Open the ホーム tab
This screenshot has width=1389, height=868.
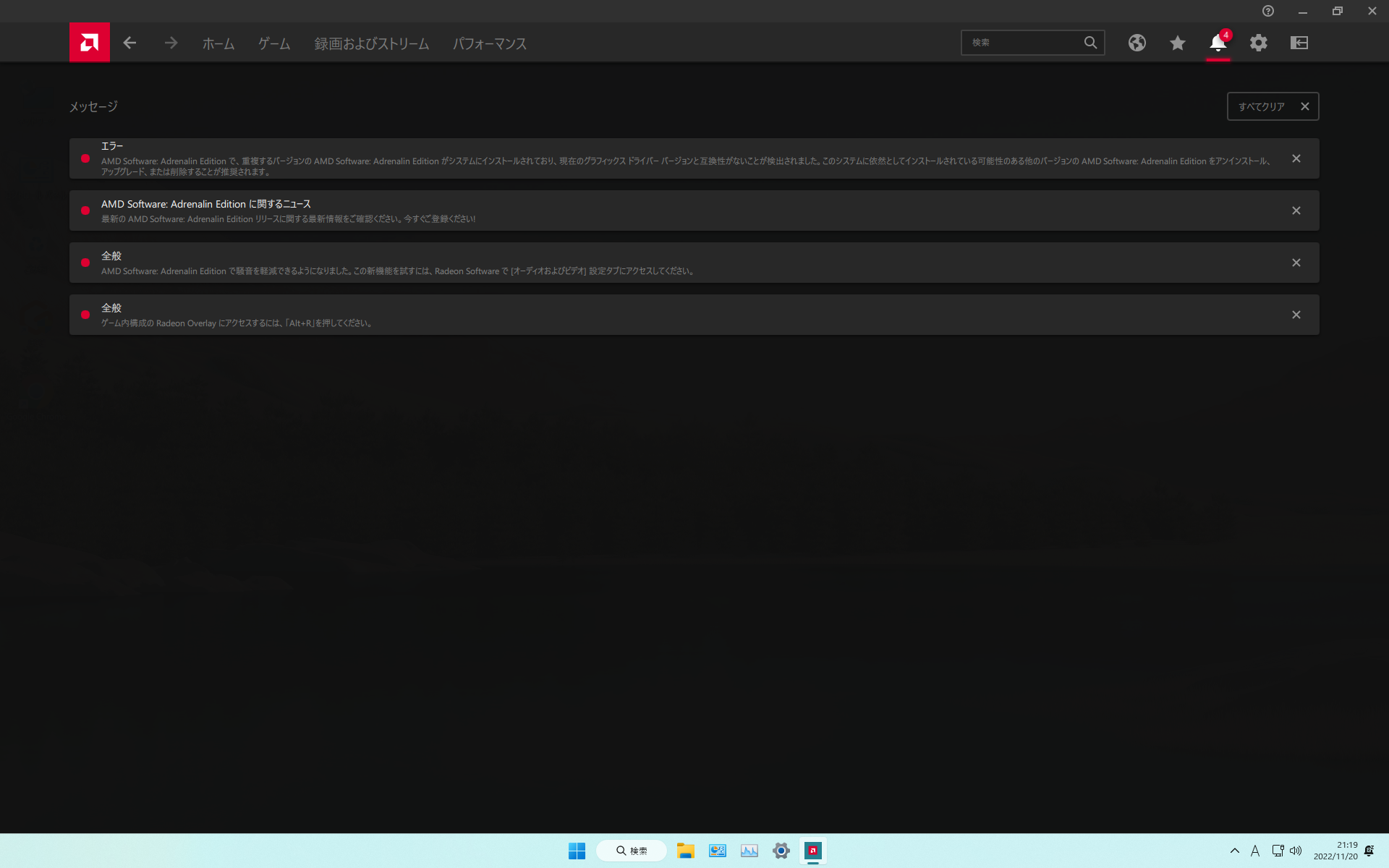point(218,43)
